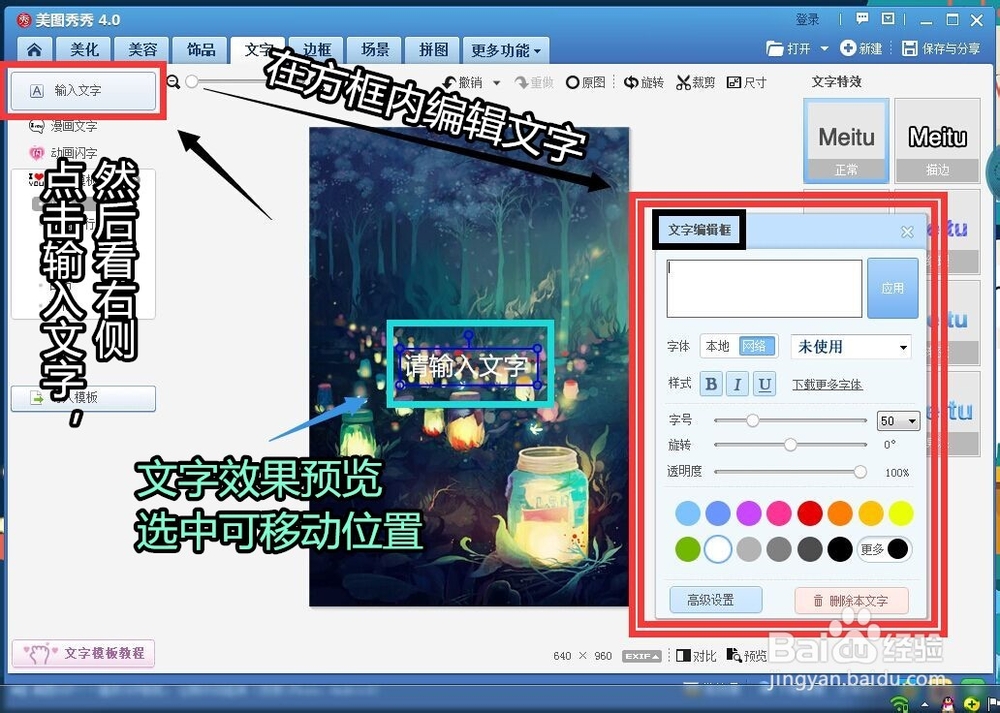Click the 新建 plus icon
The width and height of the screenshot is (1000, 713).
point(848,48)
